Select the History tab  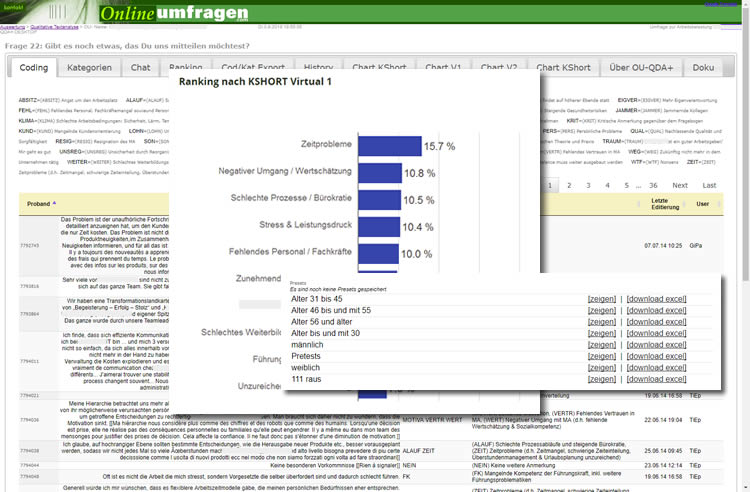pyautogui.click(x=318, y=68)
